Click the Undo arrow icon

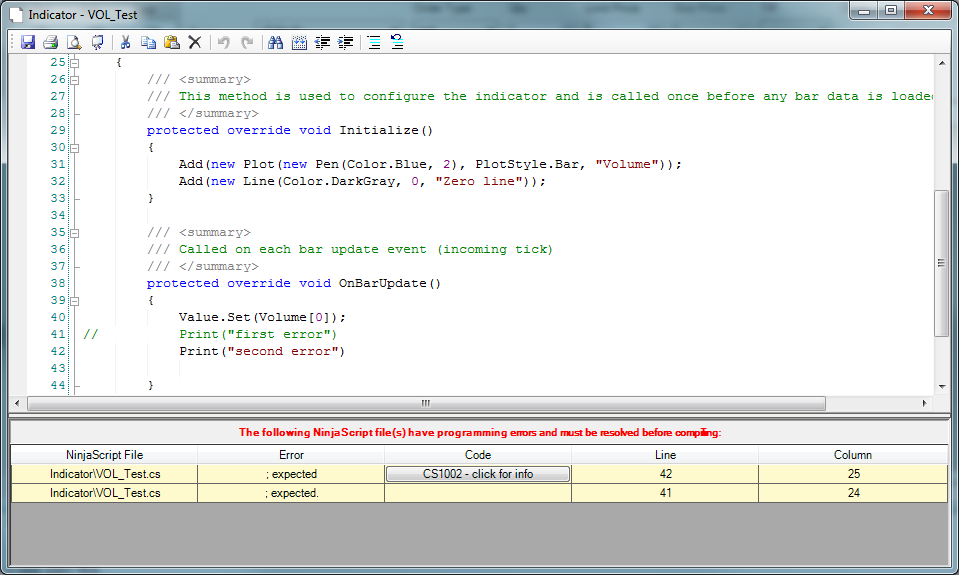click(224, 42)
